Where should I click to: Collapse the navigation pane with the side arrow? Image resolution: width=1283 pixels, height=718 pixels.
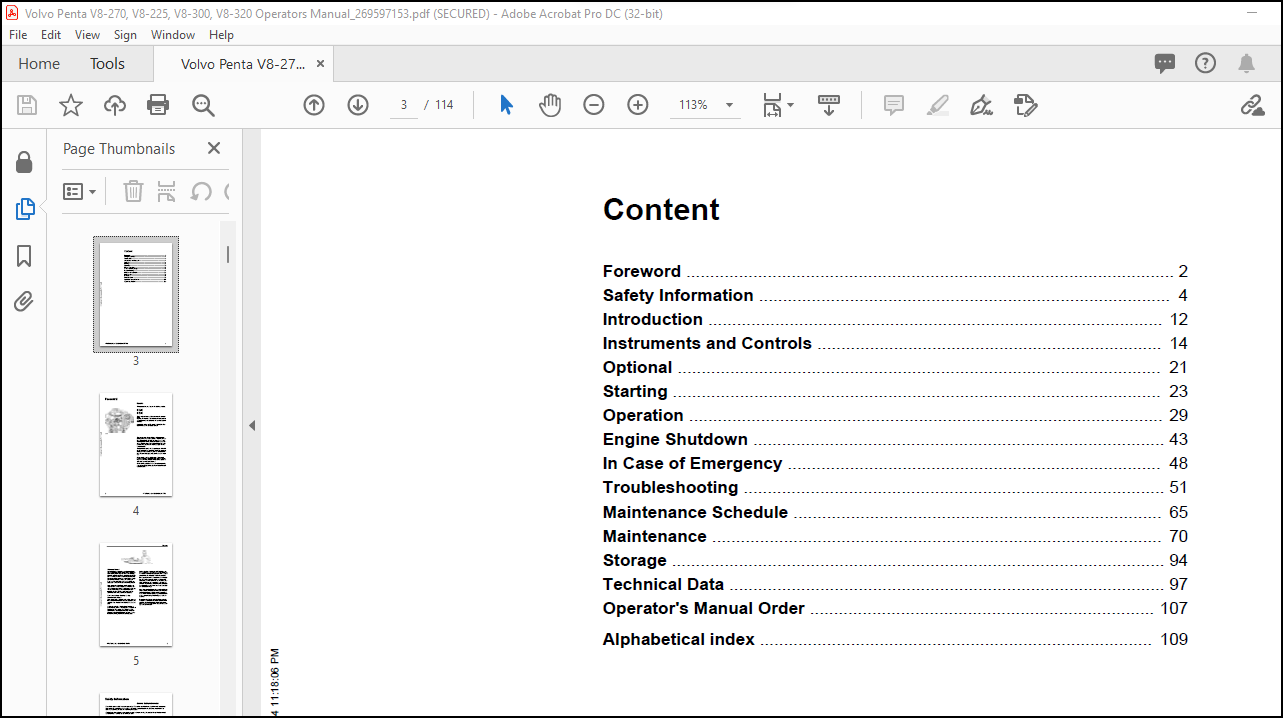pos(252,425)
